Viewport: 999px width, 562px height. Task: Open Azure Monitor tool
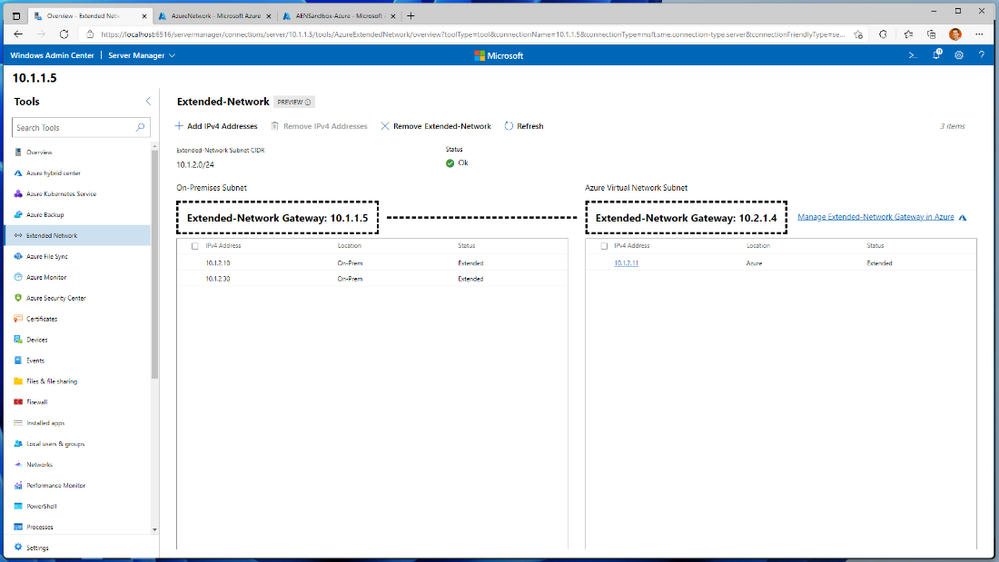[x=46, y=277]
